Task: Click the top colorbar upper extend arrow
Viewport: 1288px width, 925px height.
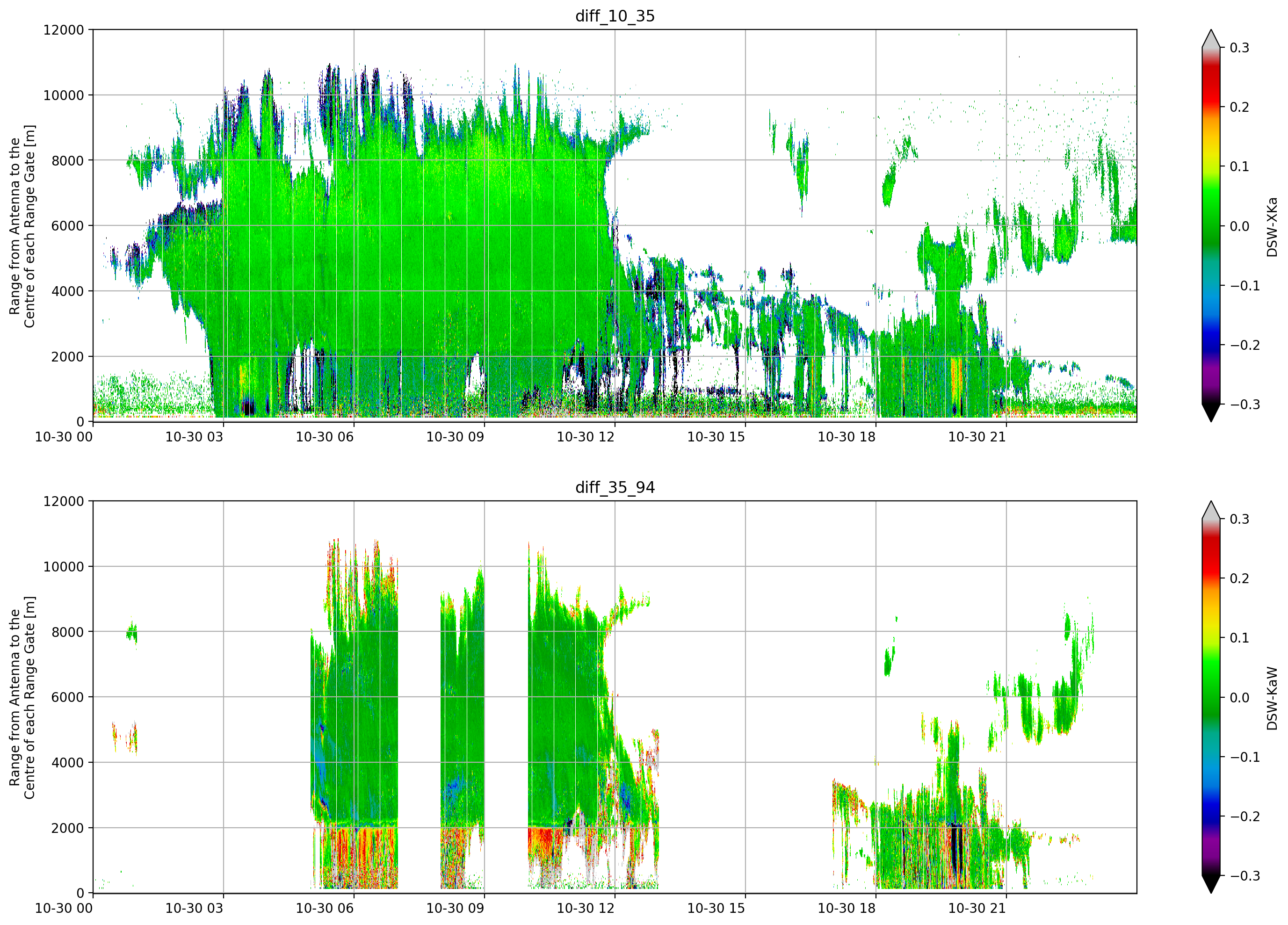Action: tap(1211, 39)
